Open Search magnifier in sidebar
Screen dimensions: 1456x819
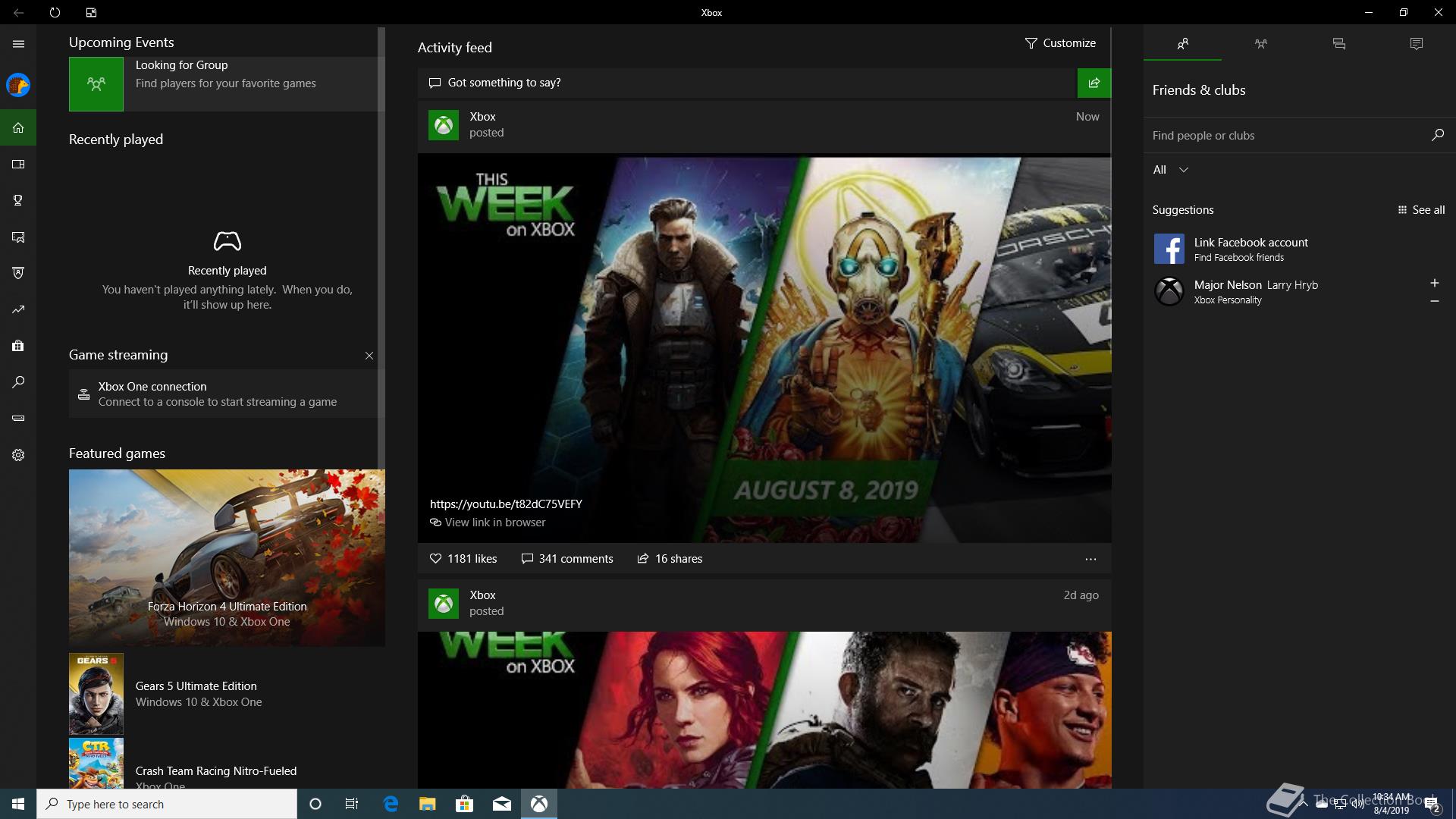pos(18,382)
